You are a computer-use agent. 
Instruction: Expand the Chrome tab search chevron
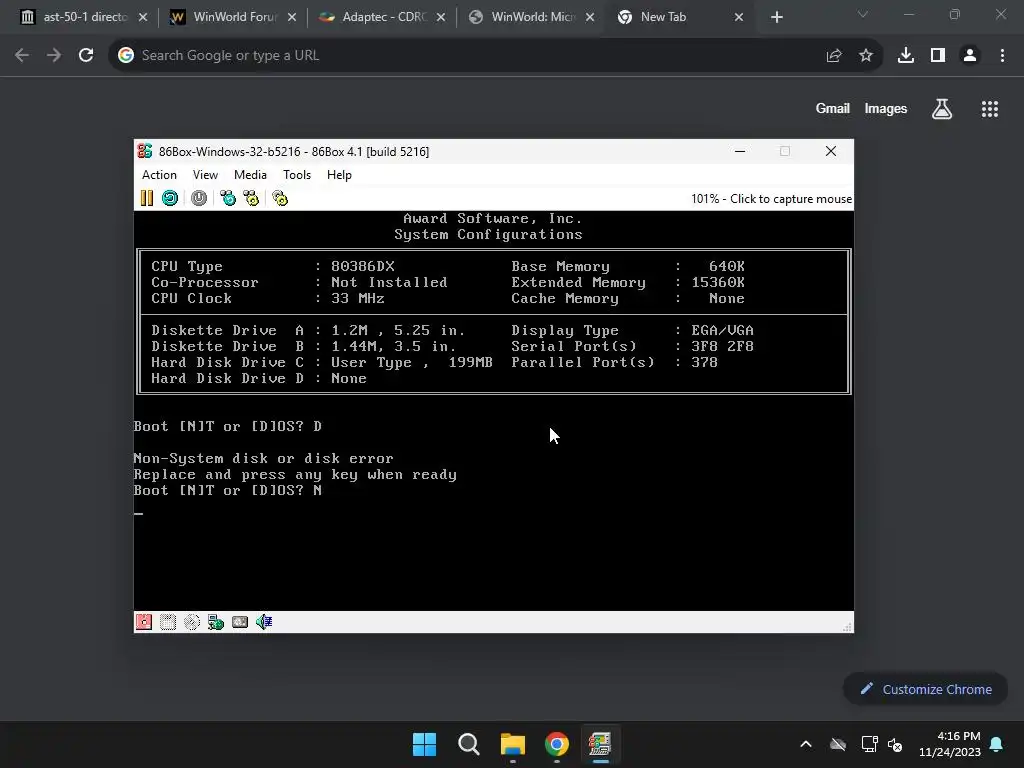(x=863, y=14)
